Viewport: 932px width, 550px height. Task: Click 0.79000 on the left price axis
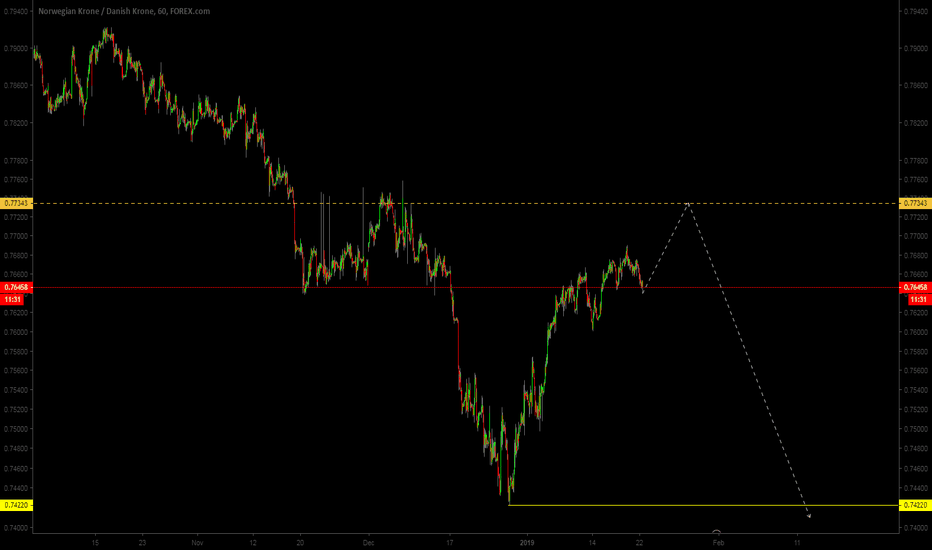(16, 49)
